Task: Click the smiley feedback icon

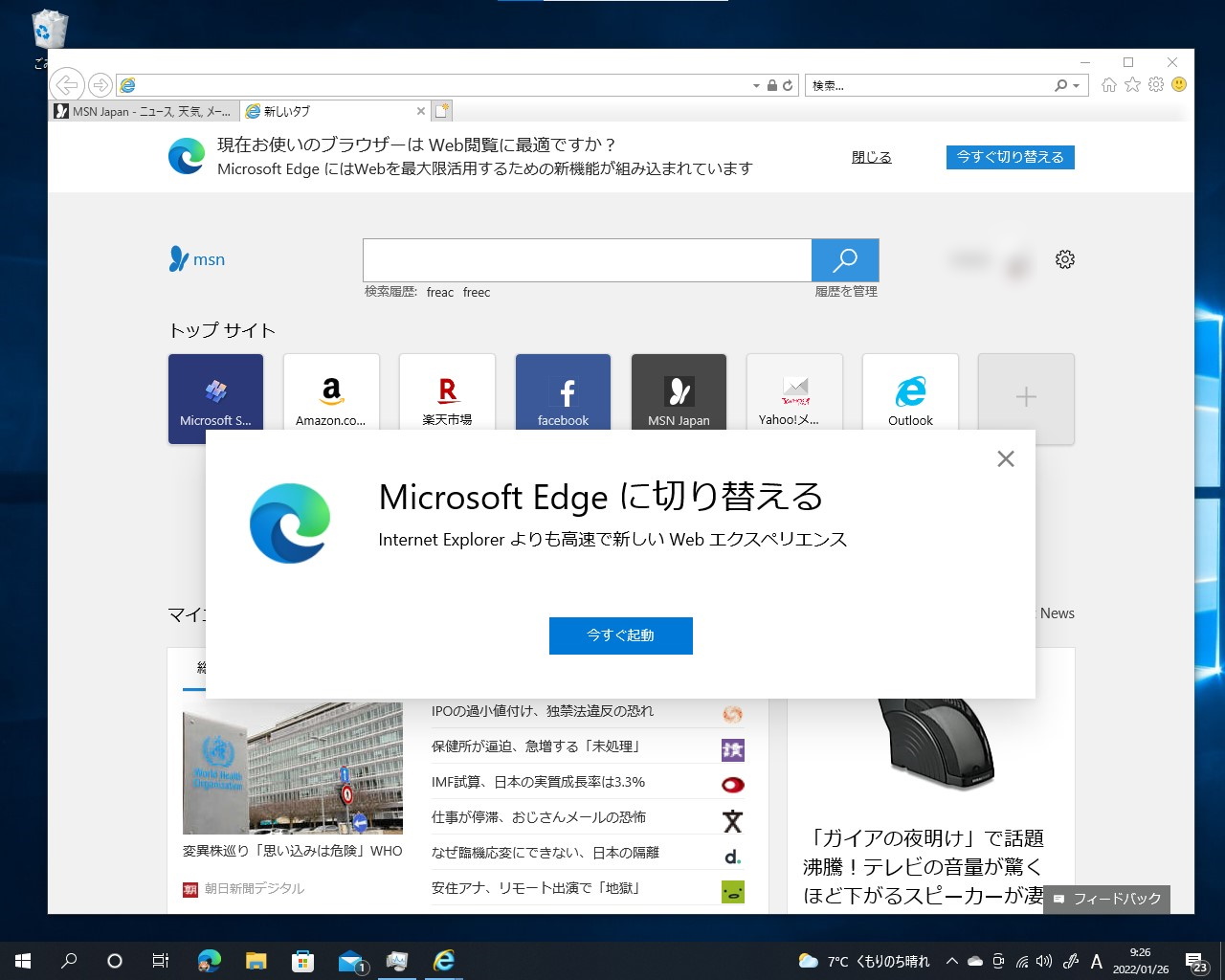Action: [x=1179, y=85]
